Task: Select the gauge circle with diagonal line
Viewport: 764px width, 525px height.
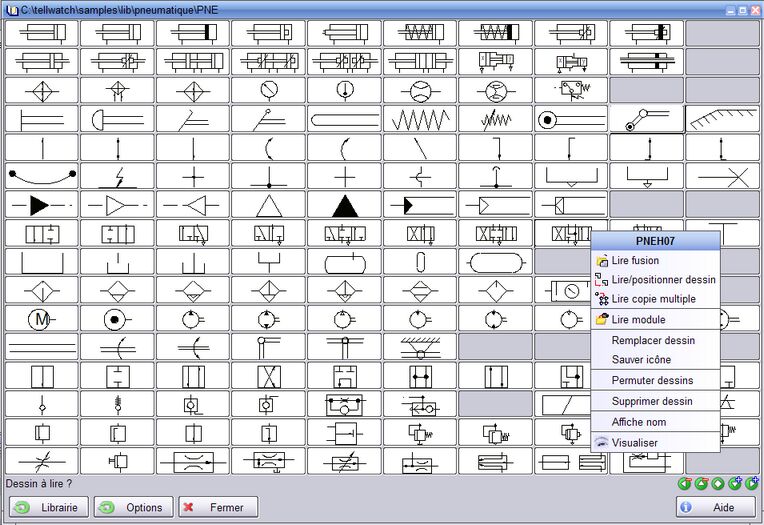Action: click(x=268, y=90)
